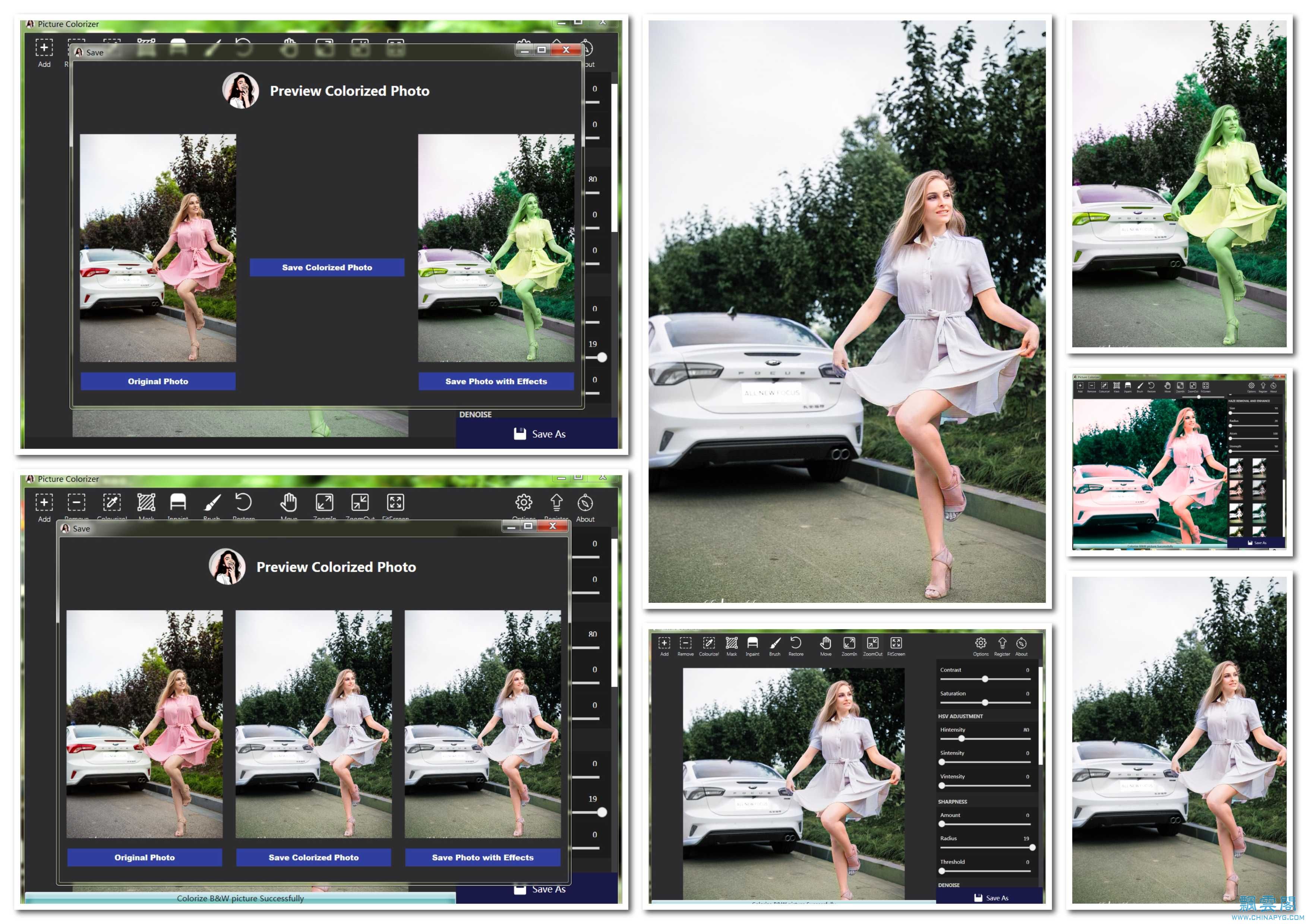Click Colourize! icon in gray-dress editor window
Image resolution: width=1307 pixels, height=924 pixels.
pos(709,643)
